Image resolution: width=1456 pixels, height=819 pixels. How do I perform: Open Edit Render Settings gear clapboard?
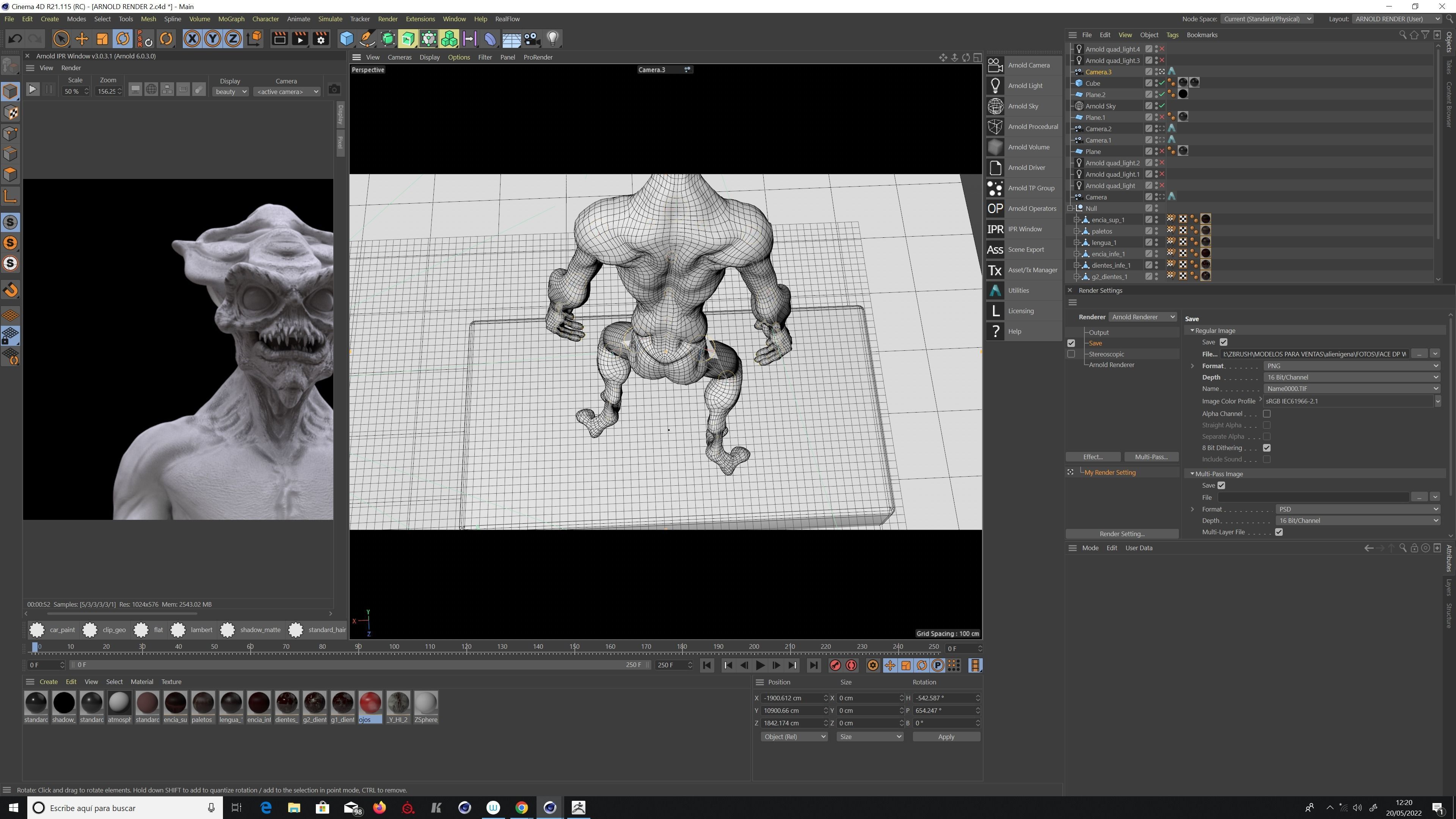320,39
